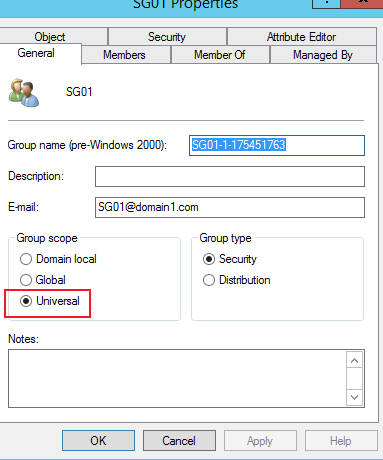Click the Cancel button
Image resolution: width=383 pixels, height=460 pixels.
pyautogui.click(x=179, y=441)
